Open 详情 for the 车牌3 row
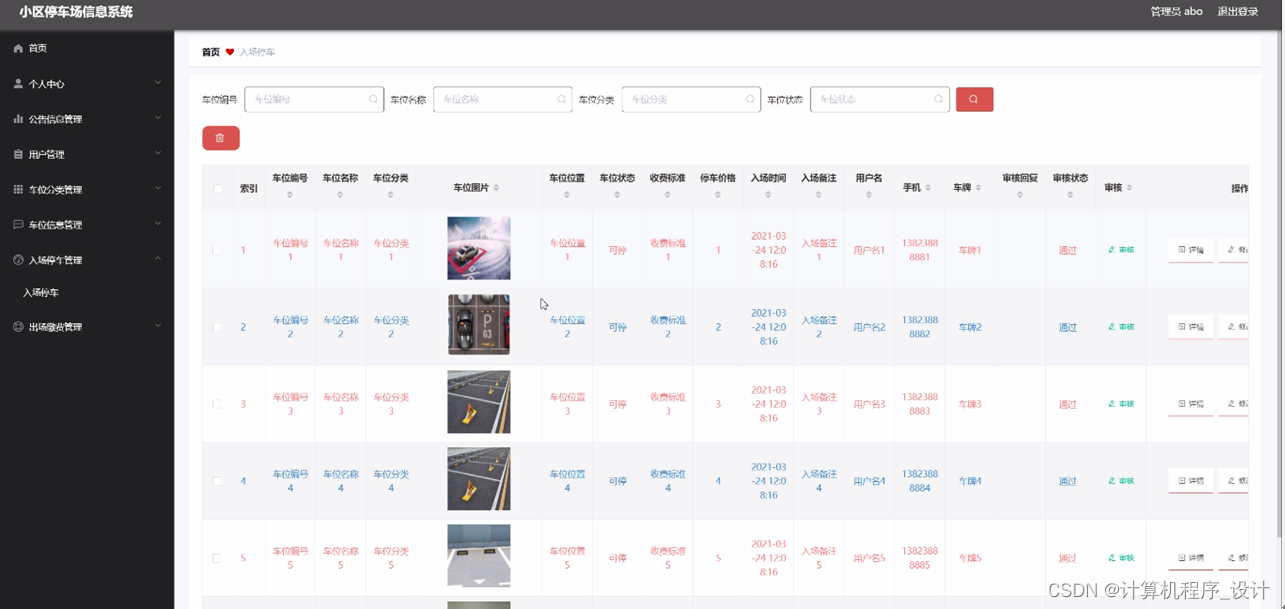This screenshot has width=1285, height=609. pyautogui.click(x=1191, y=404)
